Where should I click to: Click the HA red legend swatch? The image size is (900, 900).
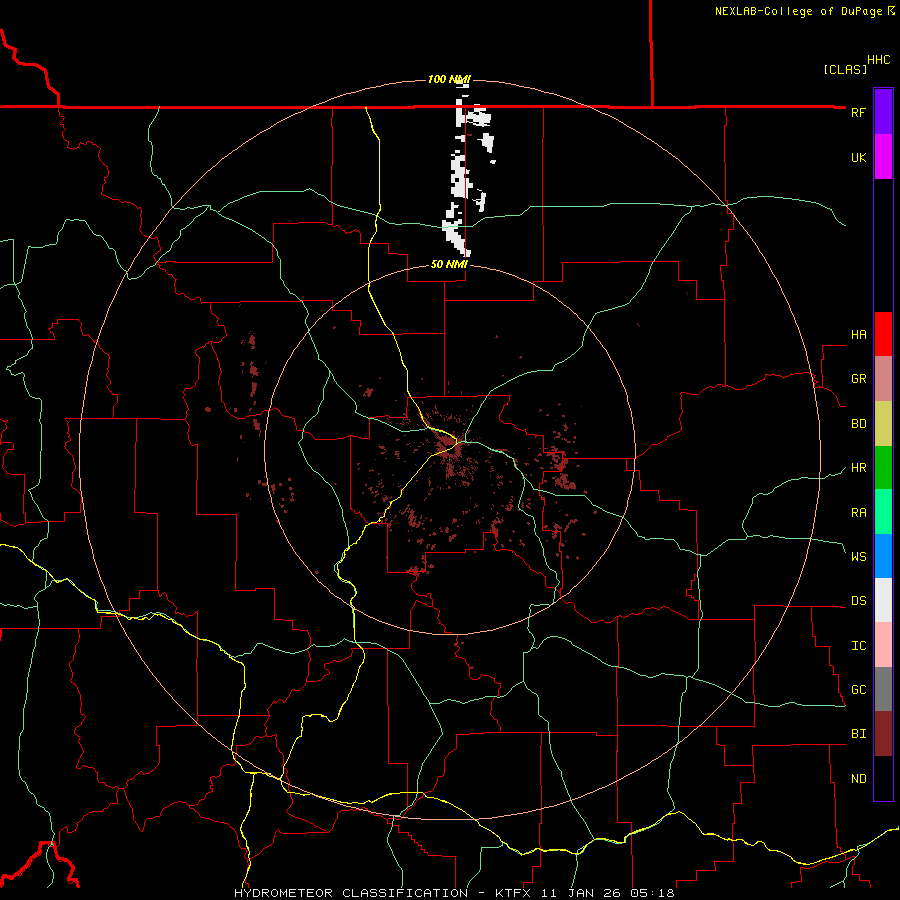[883, 334]
